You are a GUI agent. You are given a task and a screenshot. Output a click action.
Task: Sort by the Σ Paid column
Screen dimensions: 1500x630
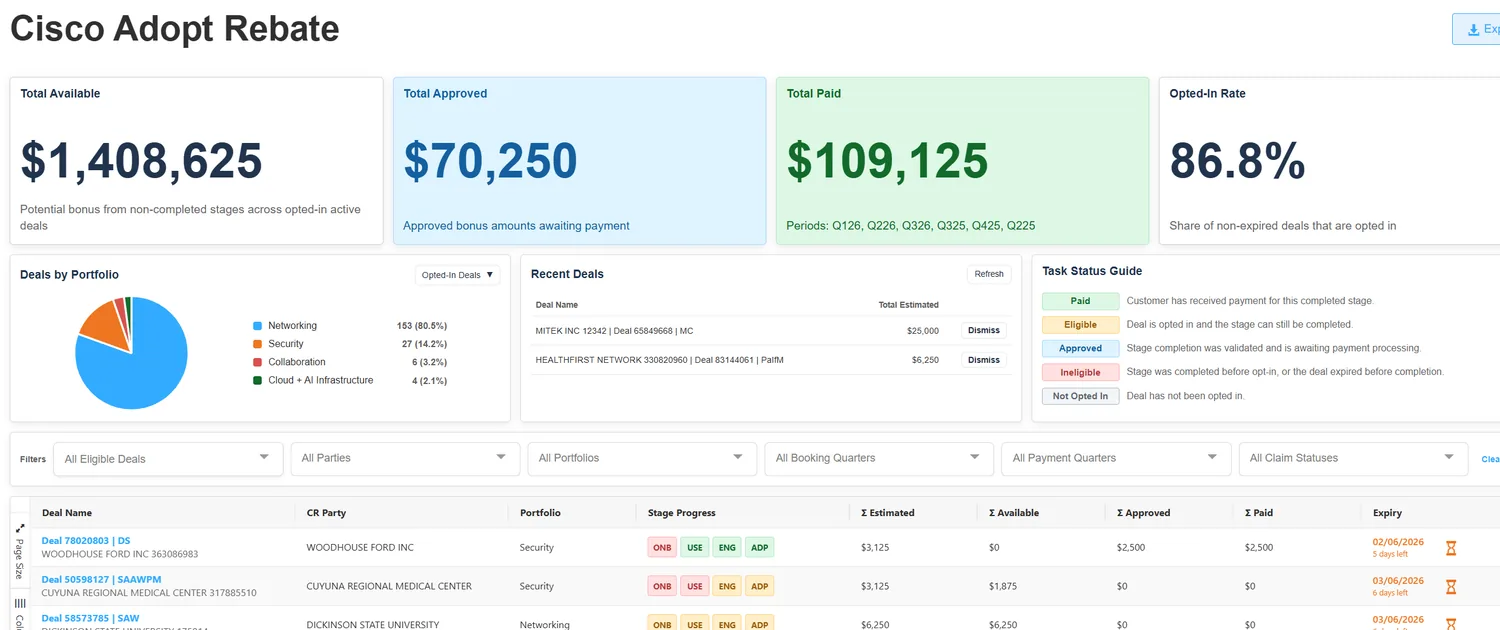tap(1259, 513)
